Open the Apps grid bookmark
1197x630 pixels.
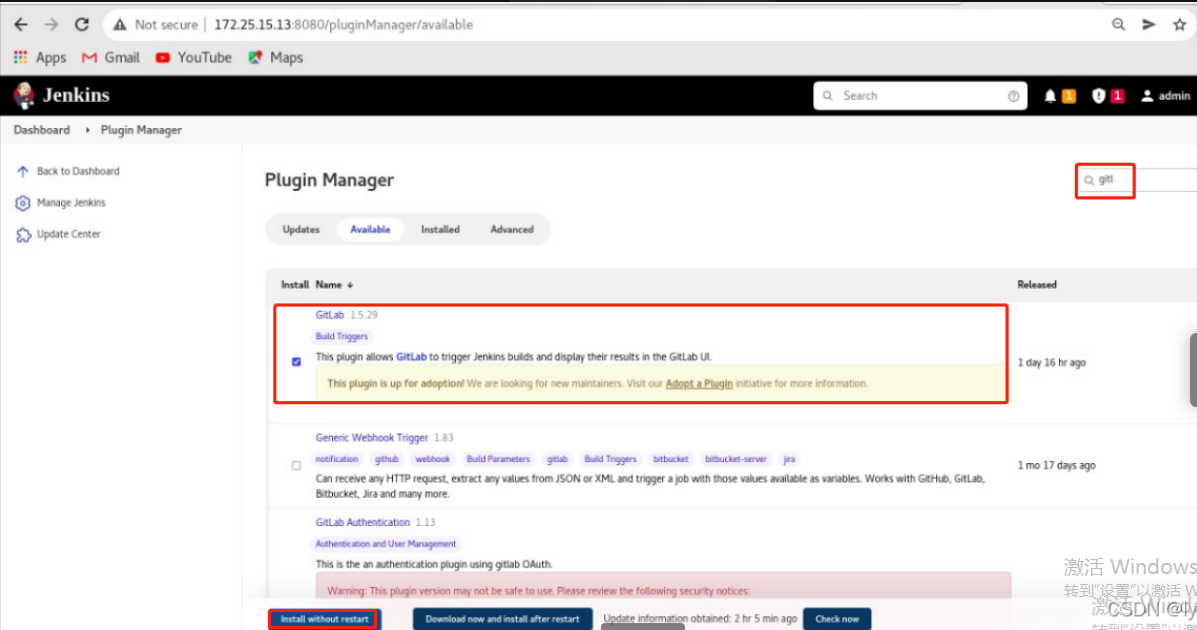[x=40, y=57]
